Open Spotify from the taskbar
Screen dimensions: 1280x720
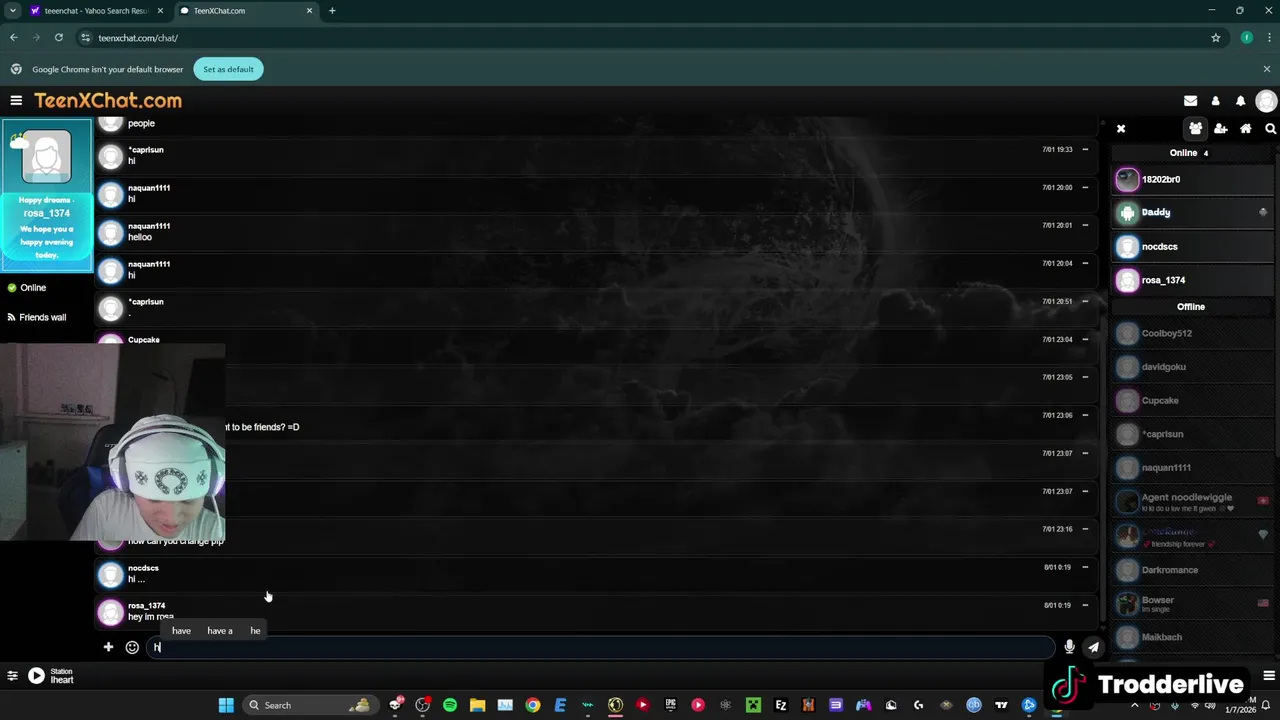pyautogui.click(x=450, y=705)
